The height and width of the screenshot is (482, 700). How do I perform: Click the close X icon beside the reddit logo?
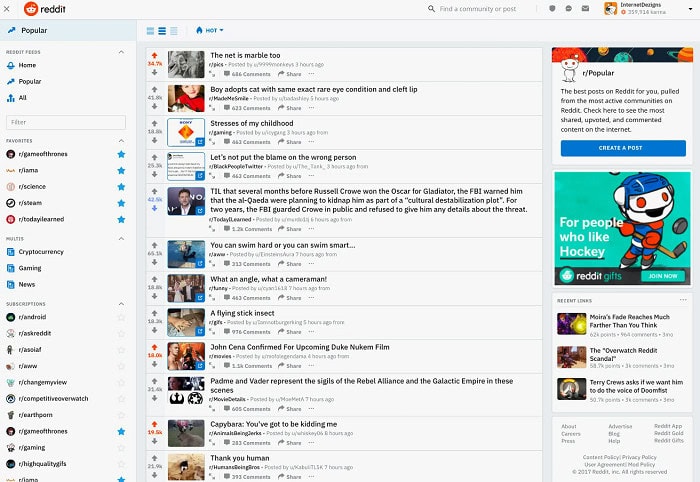tap(6, 8)
